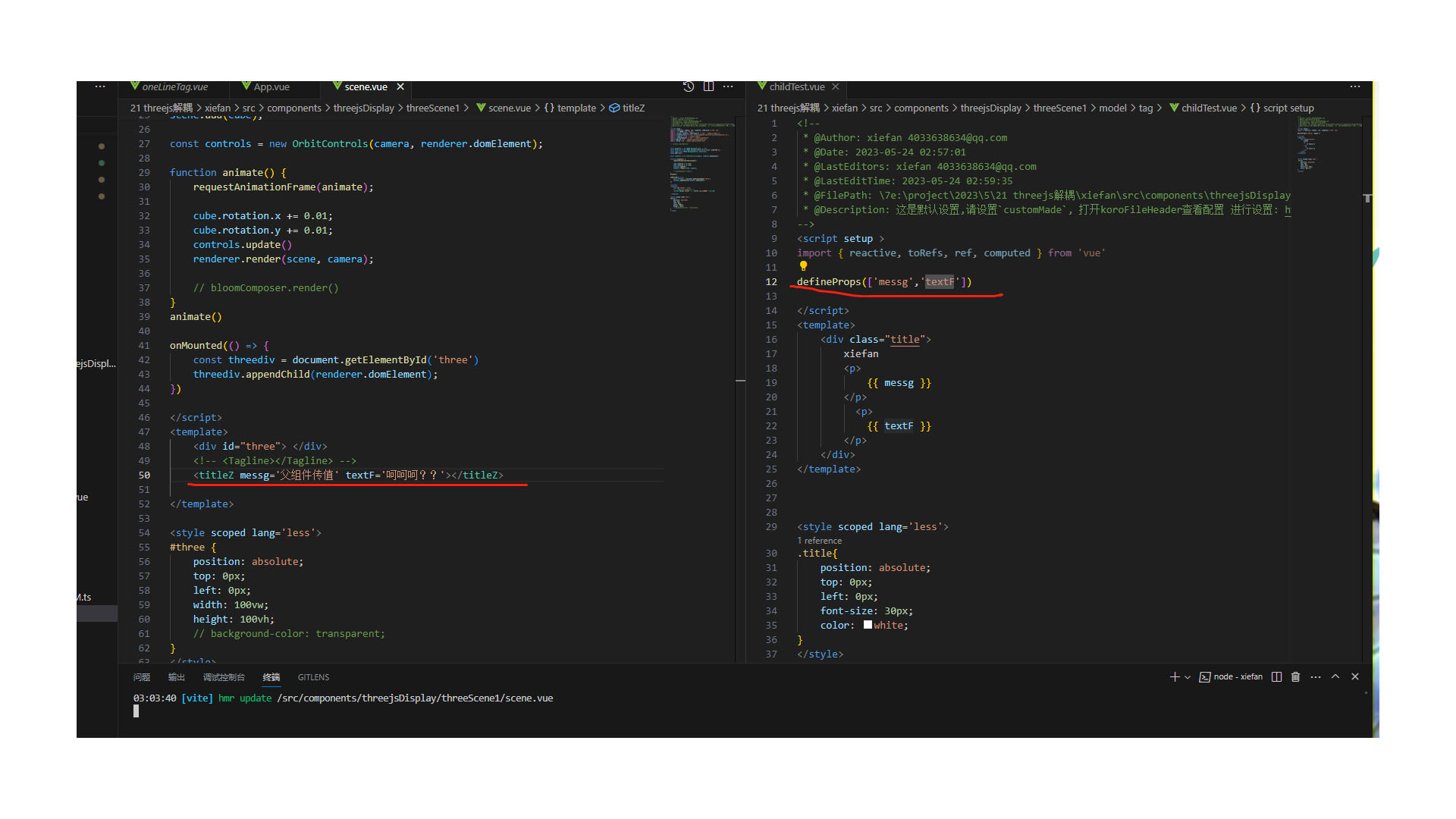Open the 调试控制台 panel tab
The width and height of the screenshot is (1456, 819).
(x=224, y=677)
